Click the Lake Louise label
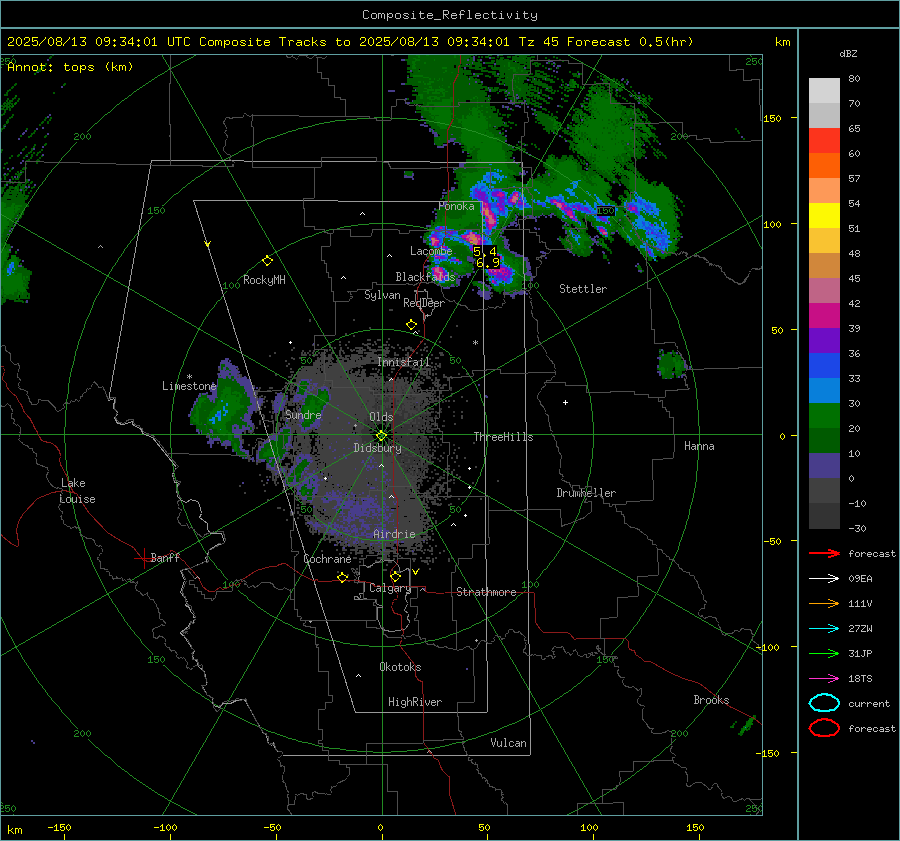Viewport: 900px width, 841px height. pyautogui.click(x=77, y=491)
